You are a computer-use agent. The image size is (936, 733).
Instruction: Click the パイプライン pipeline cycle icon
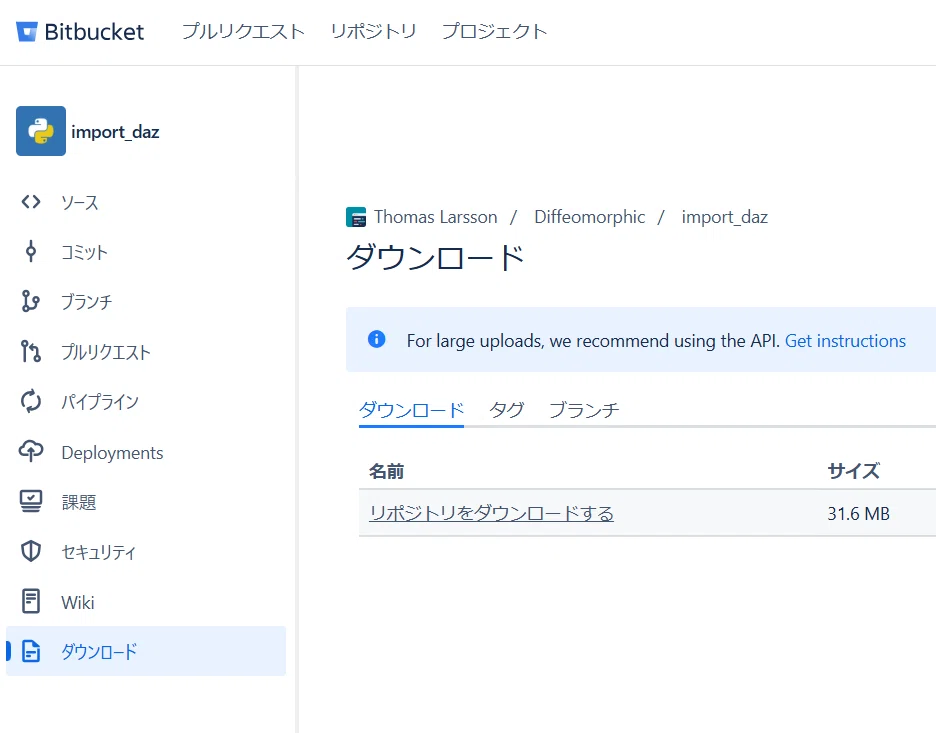pyautogui.click(x=31, y=401)
